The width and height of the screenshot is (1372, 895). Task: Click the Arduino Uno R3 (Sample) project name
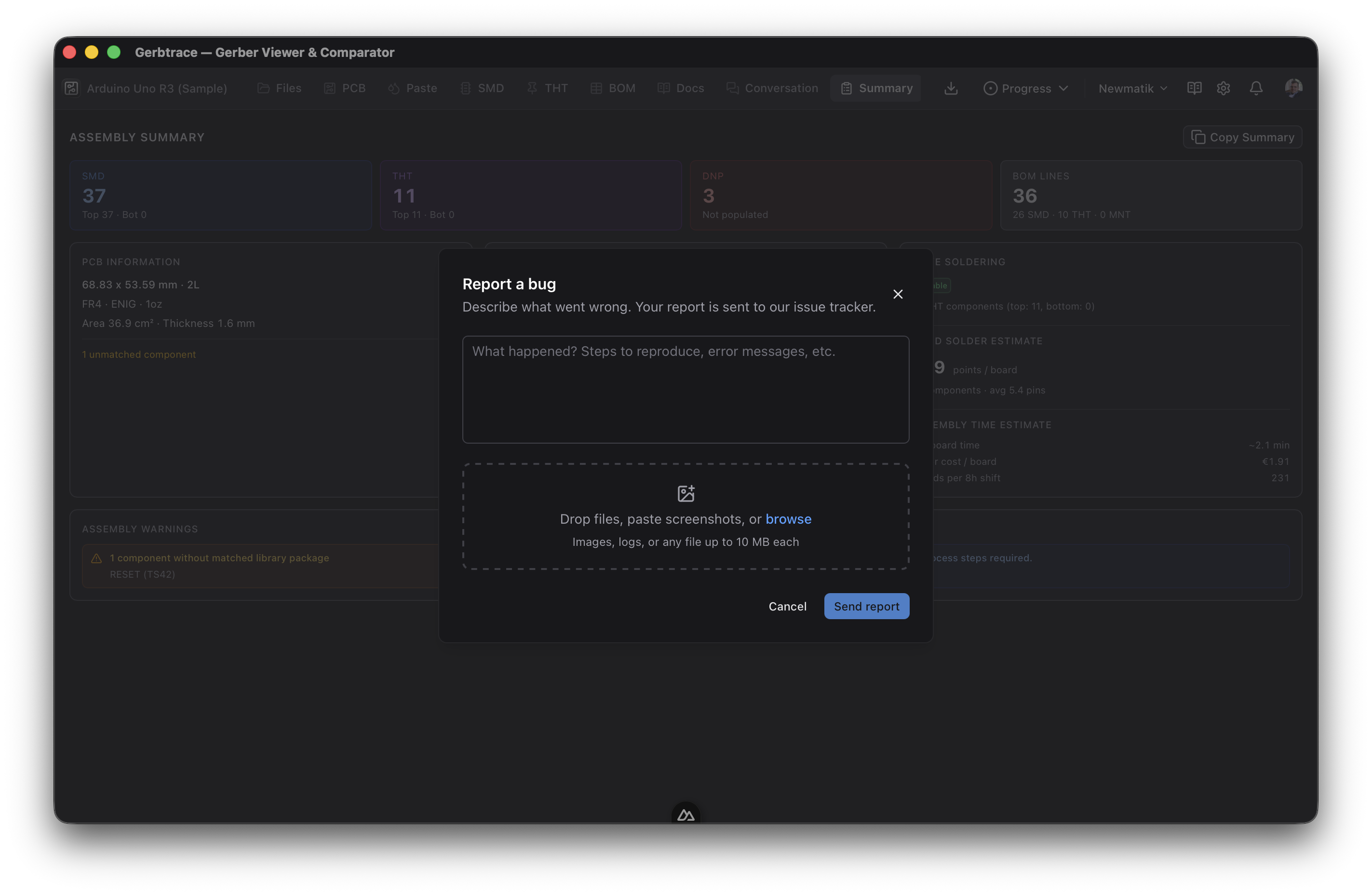157,88
